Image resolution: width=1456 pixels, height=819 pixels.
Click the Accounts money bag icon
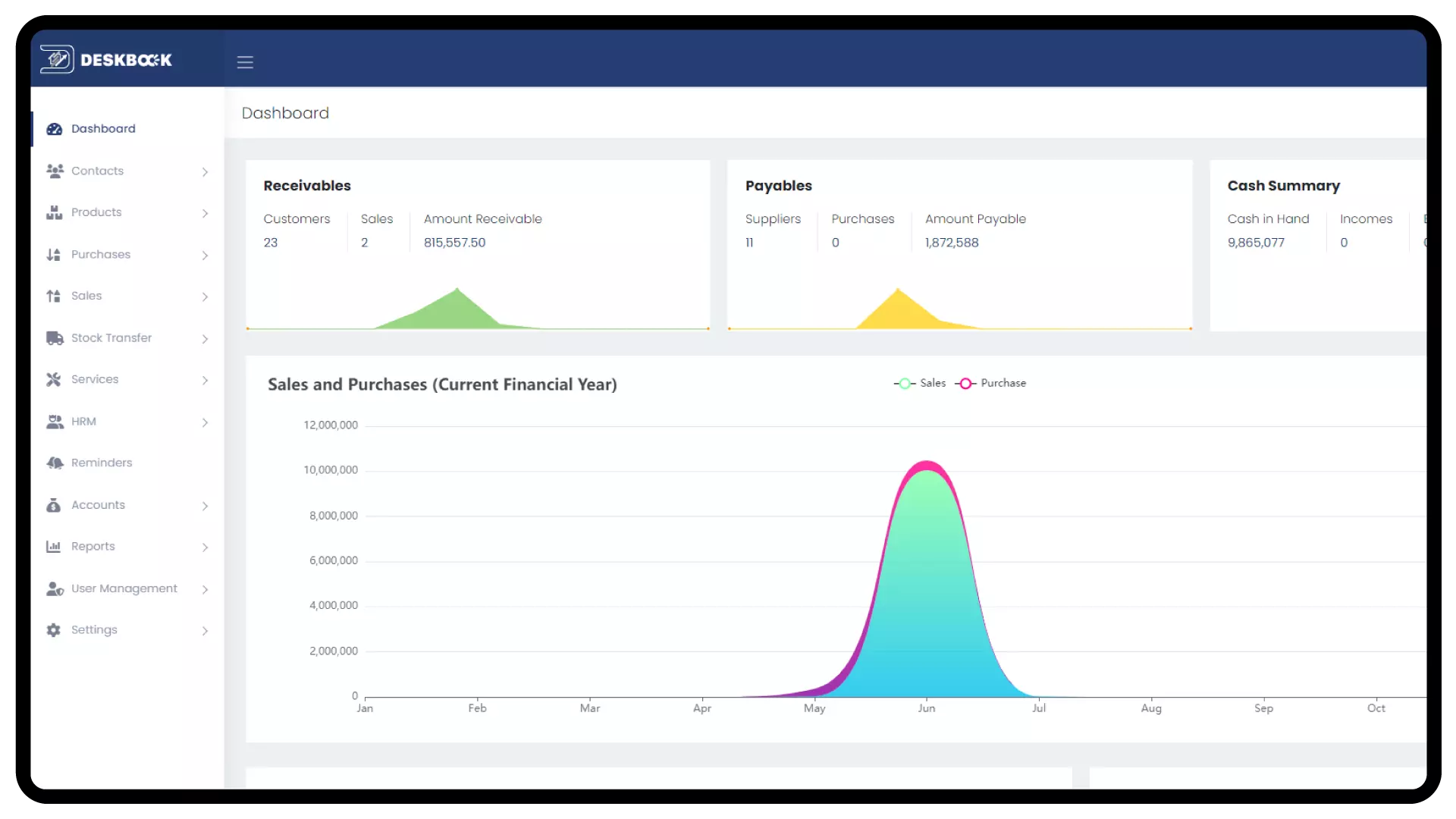pyautogui.click(x=53, y=505)
